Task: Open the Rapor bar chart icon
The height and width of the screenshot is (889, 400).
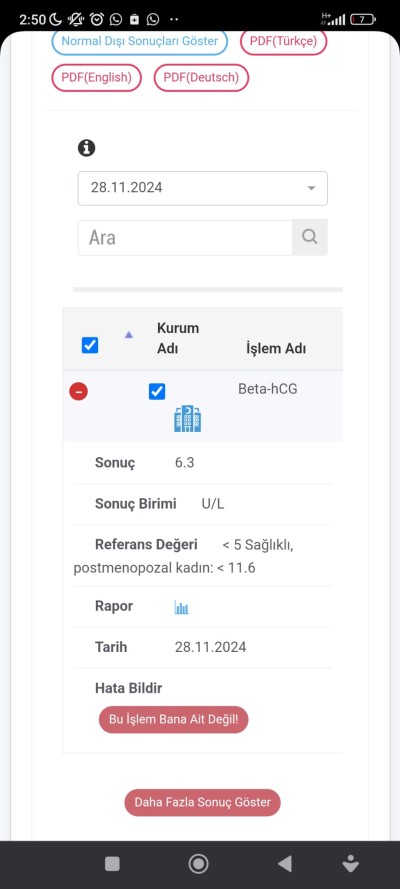Action: coord(181,608)
